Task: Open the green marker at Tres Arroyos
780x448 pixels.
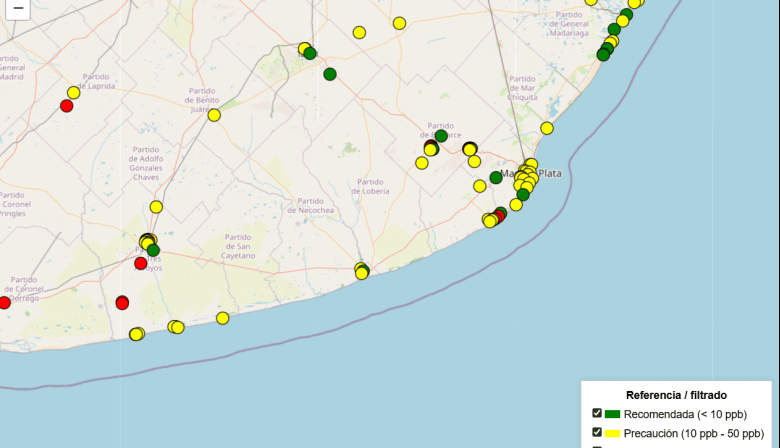Action: tap(153, 250)
